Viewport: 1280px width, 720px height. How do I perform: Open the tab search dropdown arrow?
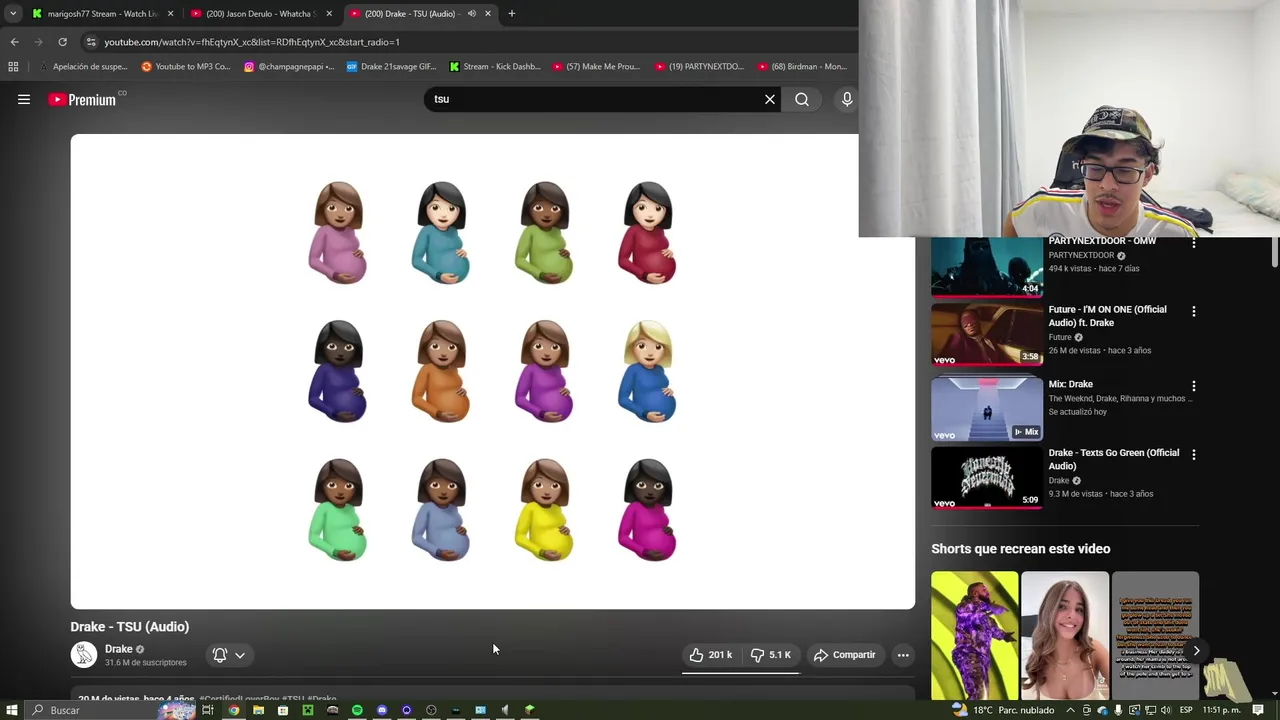(x=13, y=14)
